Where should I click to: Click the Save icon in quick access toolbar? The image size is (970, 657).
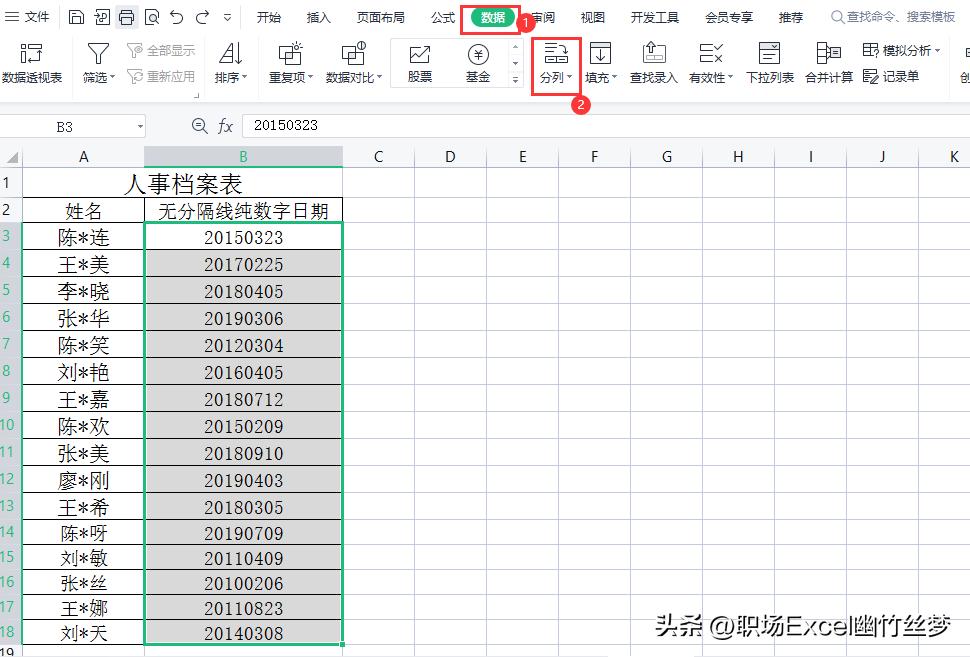pyautogui.click(x=76, y=16)
